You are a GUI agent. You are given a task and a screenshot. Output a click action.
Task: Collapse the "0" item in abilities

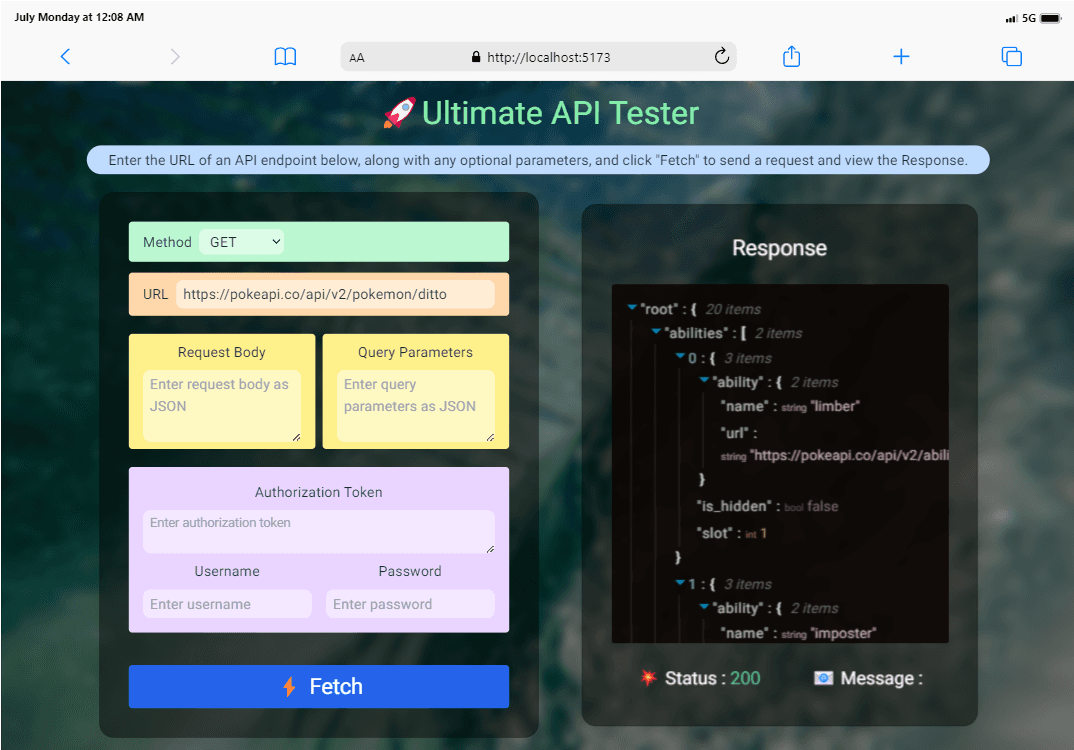(680, 358)
